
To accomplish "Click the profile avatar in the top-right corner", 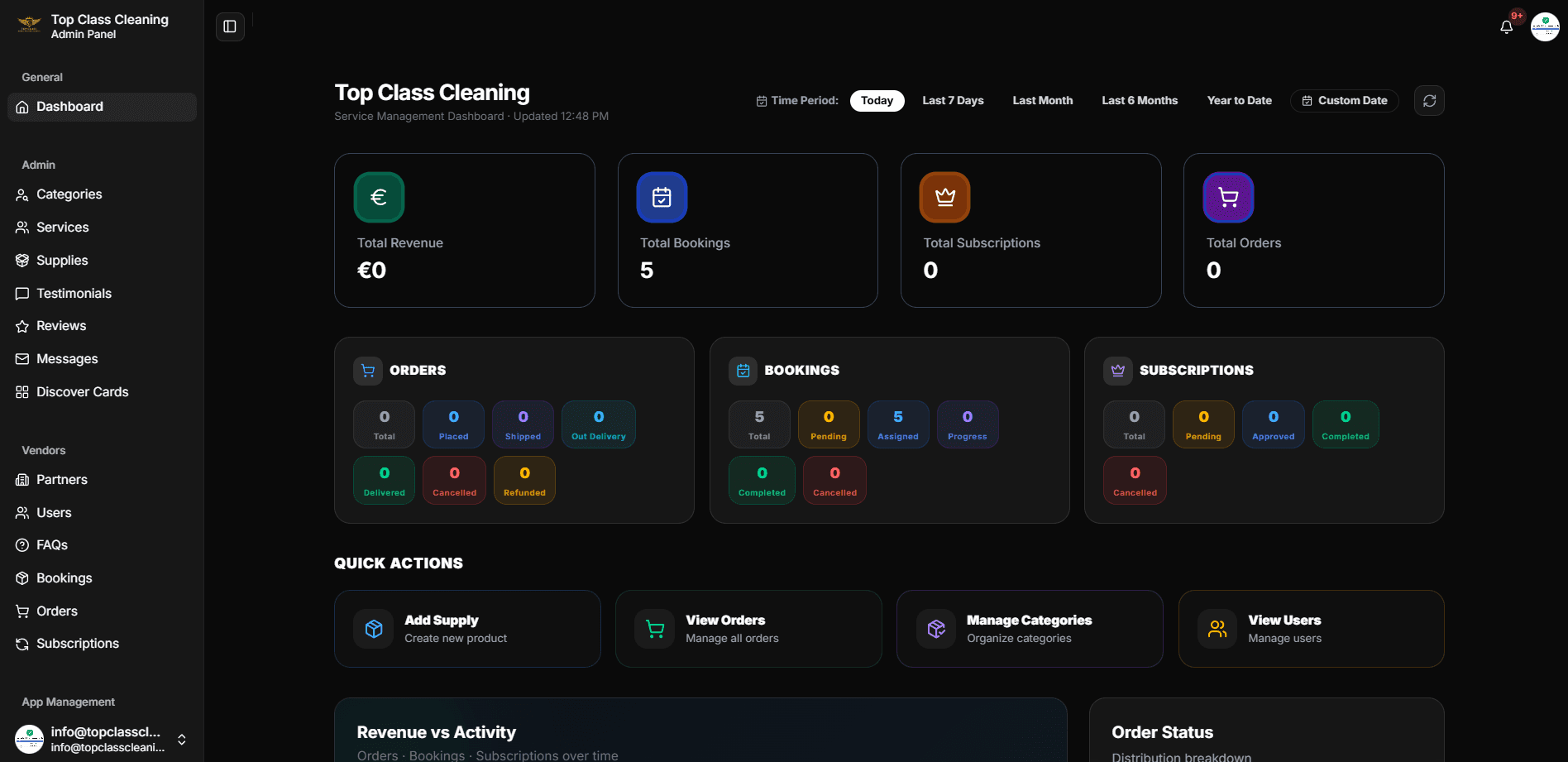I will 1545,26.
